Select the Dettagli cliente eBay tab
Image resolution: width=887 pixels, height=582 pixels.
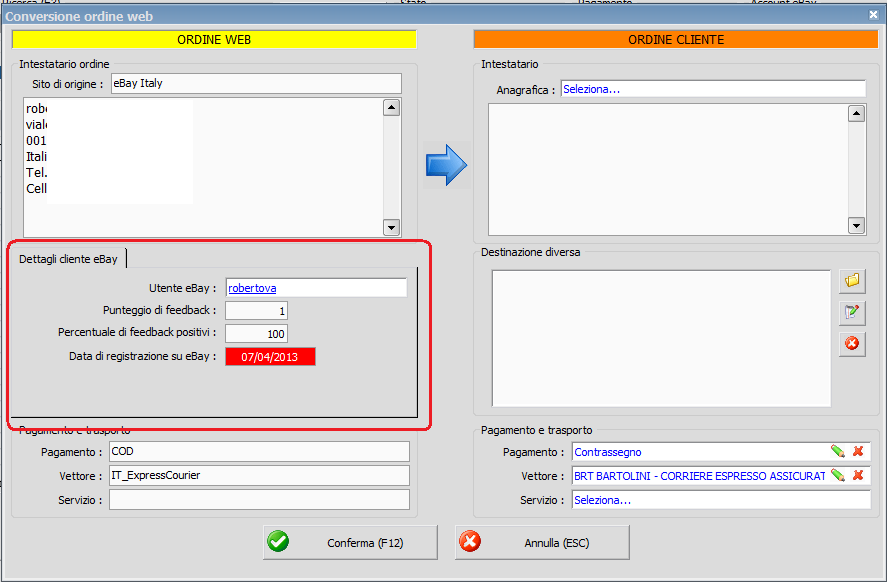tap(68, 259)
